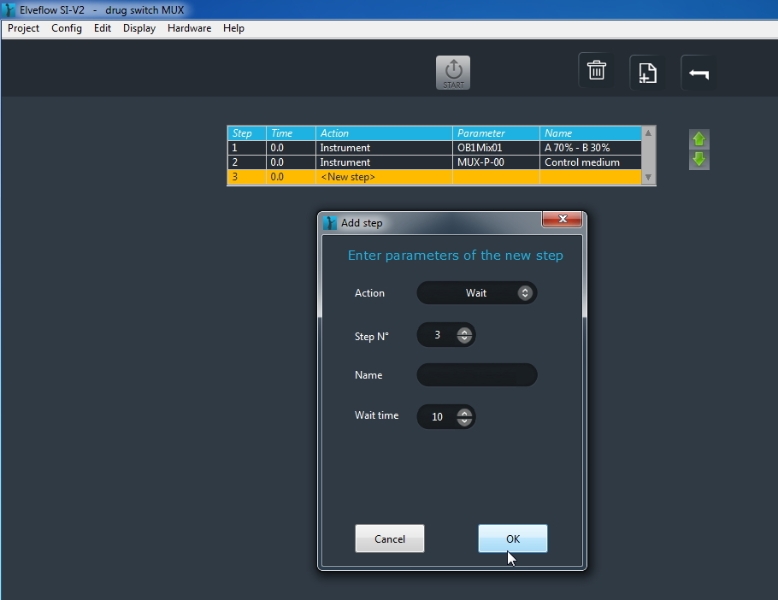Open the Hardware menu
778x600 pixels.
(189, 28)
